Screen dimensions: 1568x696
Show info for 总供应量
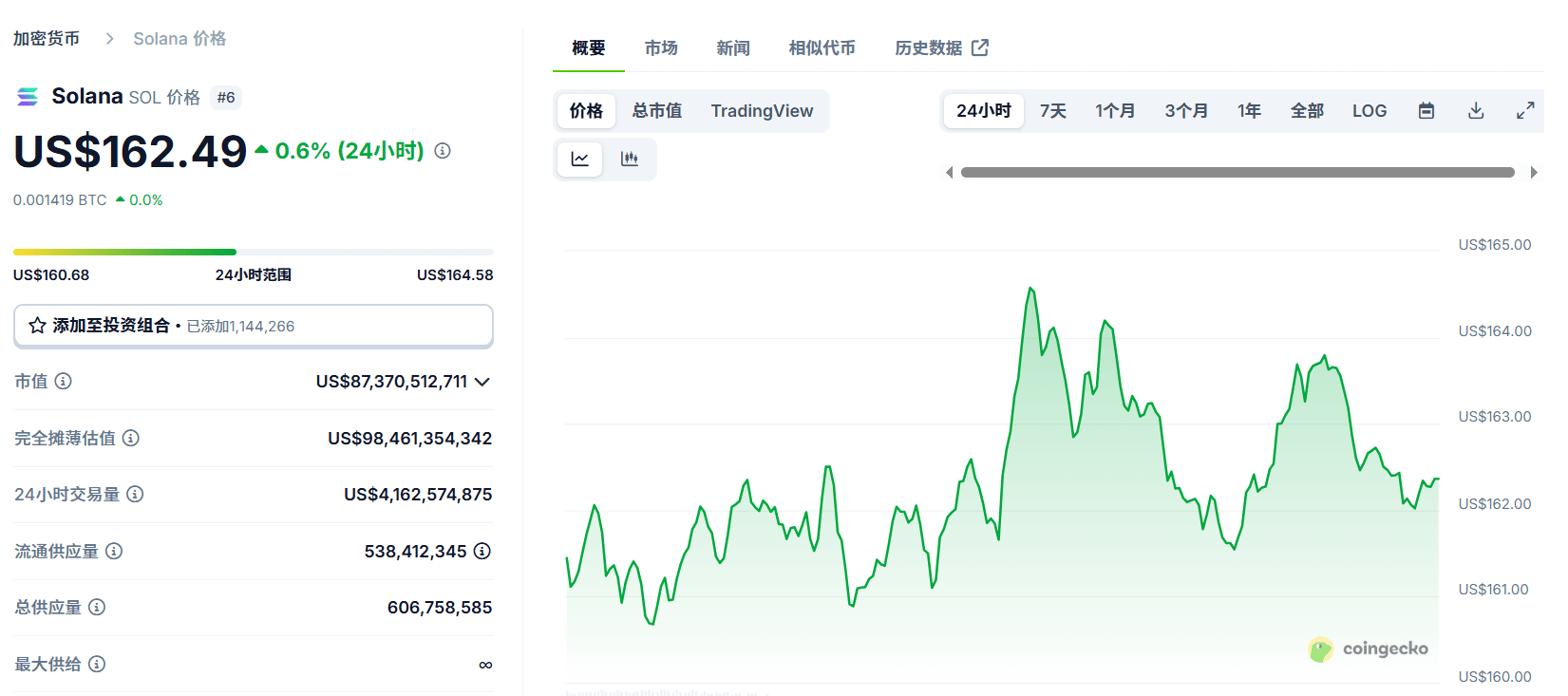(x=97, y=607)
